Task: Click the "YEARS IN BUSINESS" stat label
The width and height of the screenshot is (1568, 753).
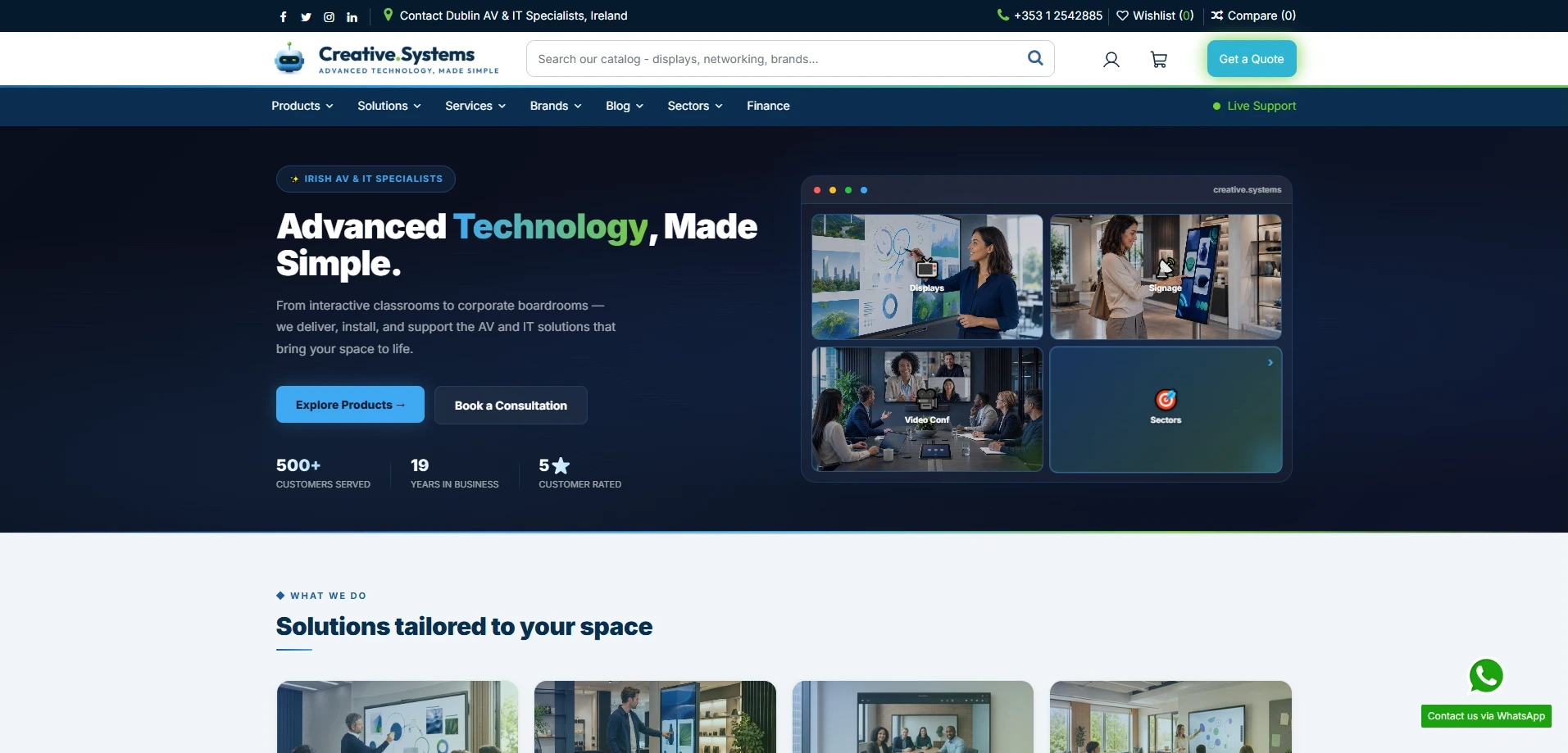Action: click(x=455, y=484)
